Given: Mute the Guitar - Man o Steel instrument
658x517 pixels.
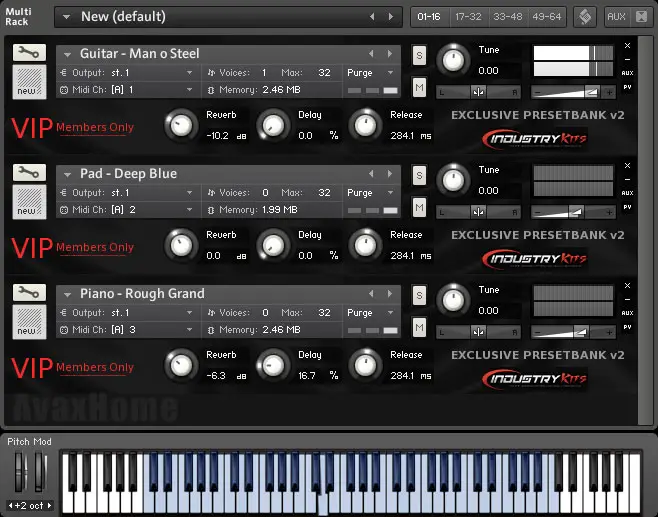Looking at the screenshot, I should click(419, 87).
